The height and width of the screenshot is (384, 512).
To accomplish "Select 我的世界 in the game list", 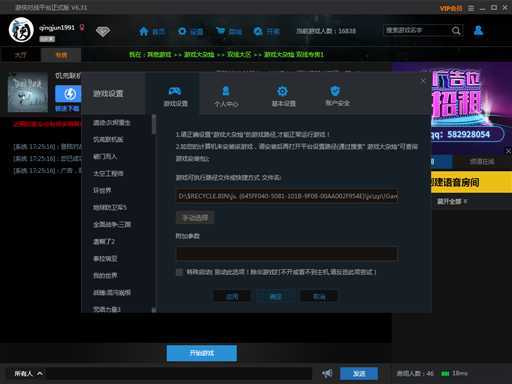I will pyautogui.click(x=105, y=275).
